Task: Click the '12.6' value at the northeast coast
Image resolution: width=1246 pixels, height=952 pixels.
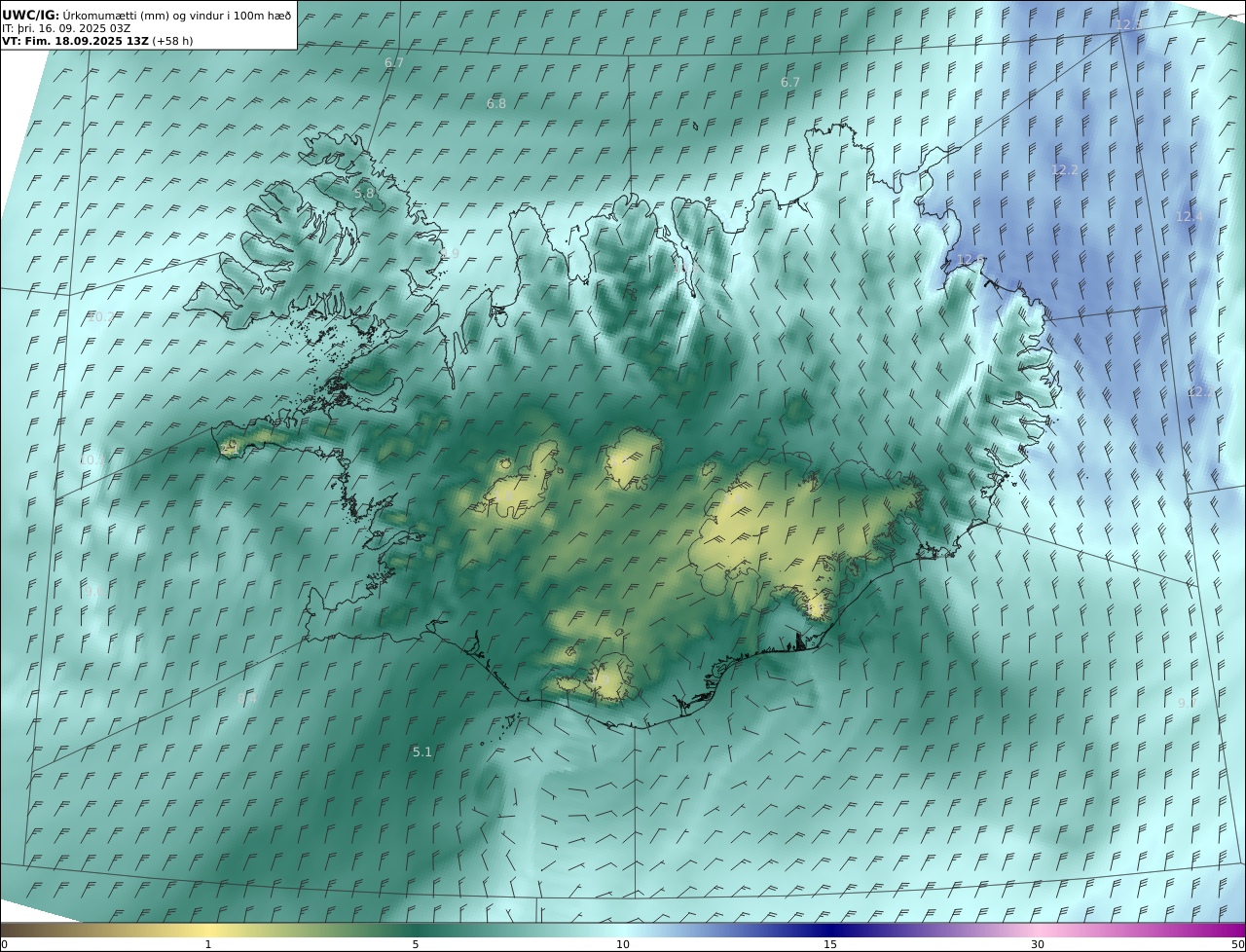Action: (971, 260)
